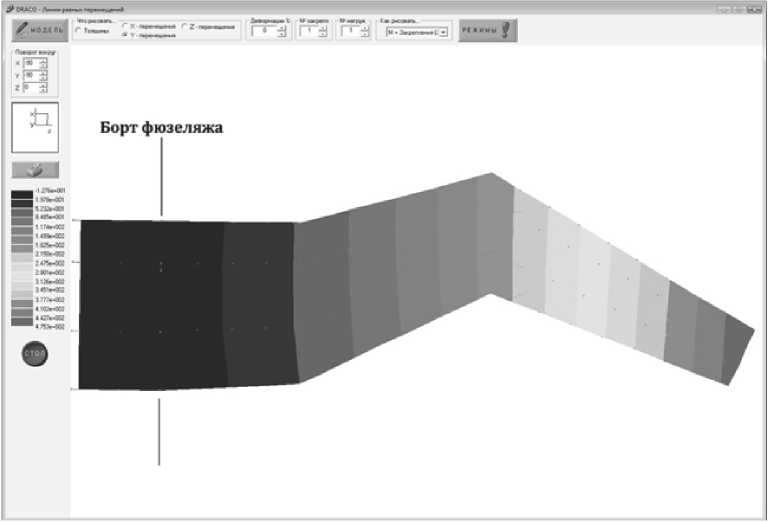Increase rotation X angle with stepper arrow
The image size is (768, 522).
click(x=44, y=61)
